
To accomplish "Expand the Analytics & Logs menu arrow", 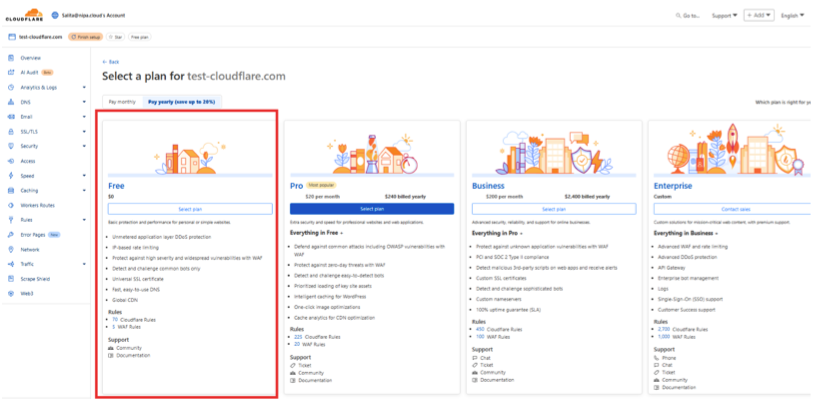I will (84, 88).
